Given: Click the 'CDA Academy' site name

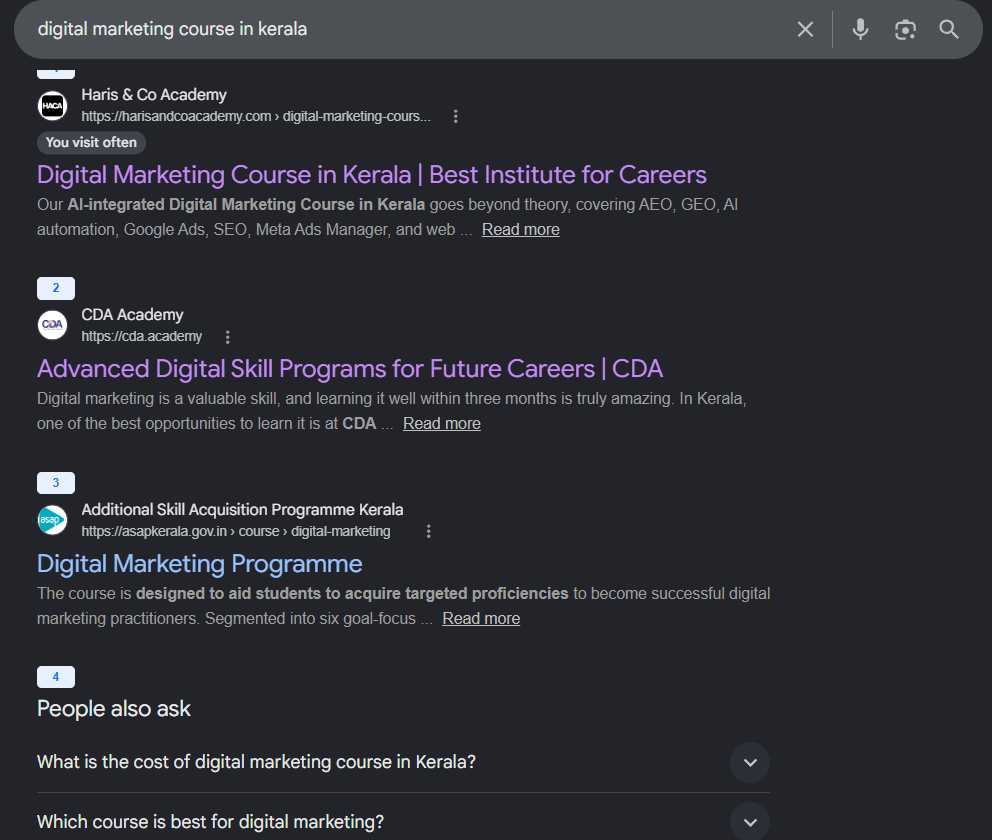Looking at the screenshot, I should tap(132, 315).
